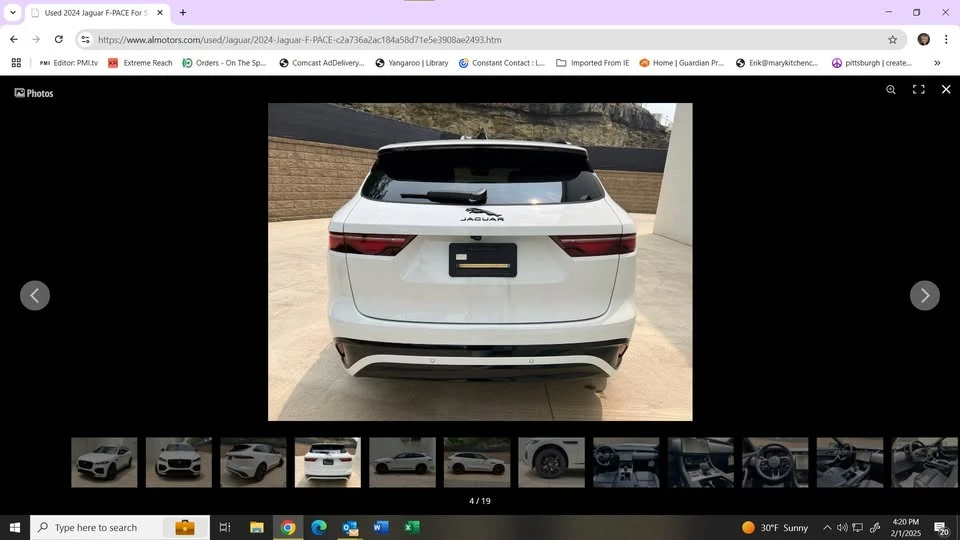The height and width of the screenshot is (540, 960).
Task: Open Editor: PMI.tv bookmark
Action: click(x=69, y=62)
